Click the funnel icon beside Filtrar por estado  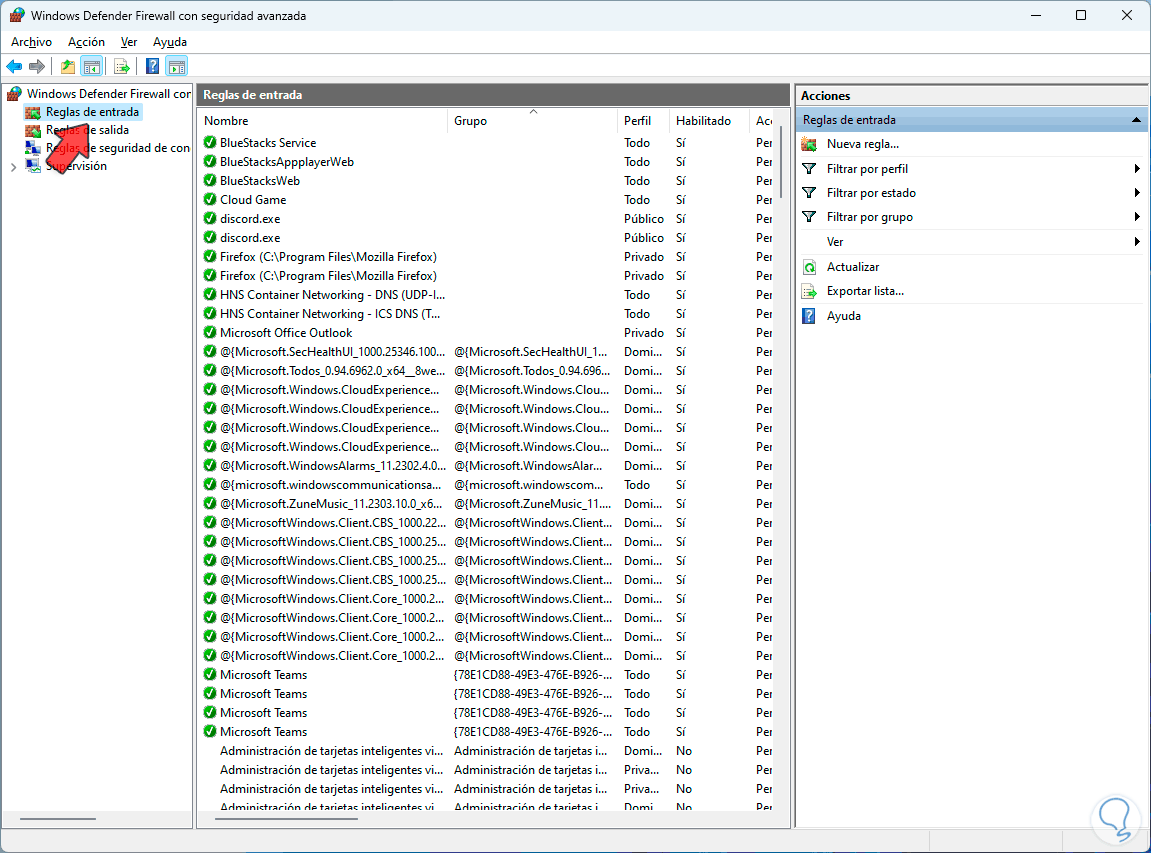(809, 193)
